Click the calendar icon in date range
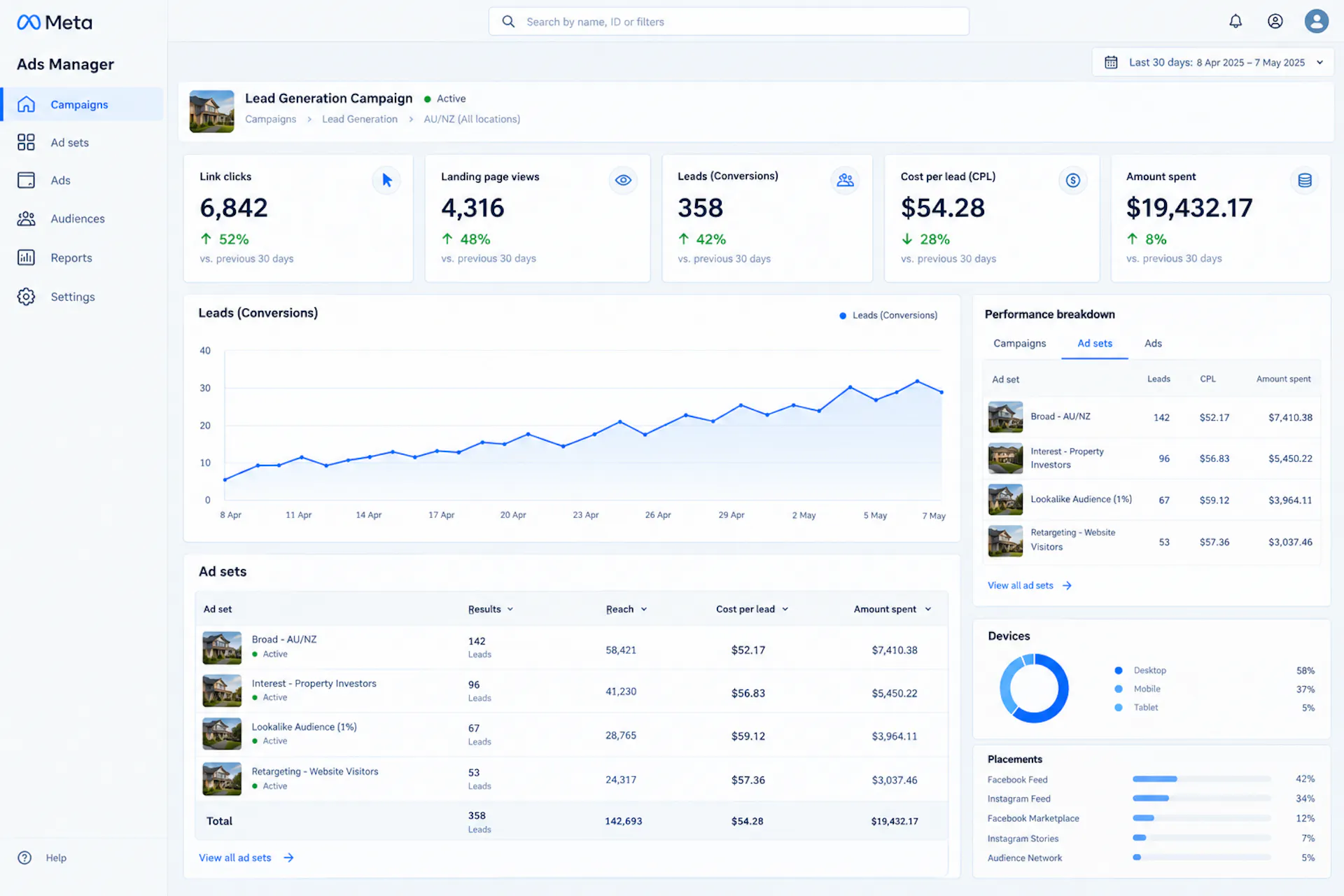 (x=1111, y=62)
